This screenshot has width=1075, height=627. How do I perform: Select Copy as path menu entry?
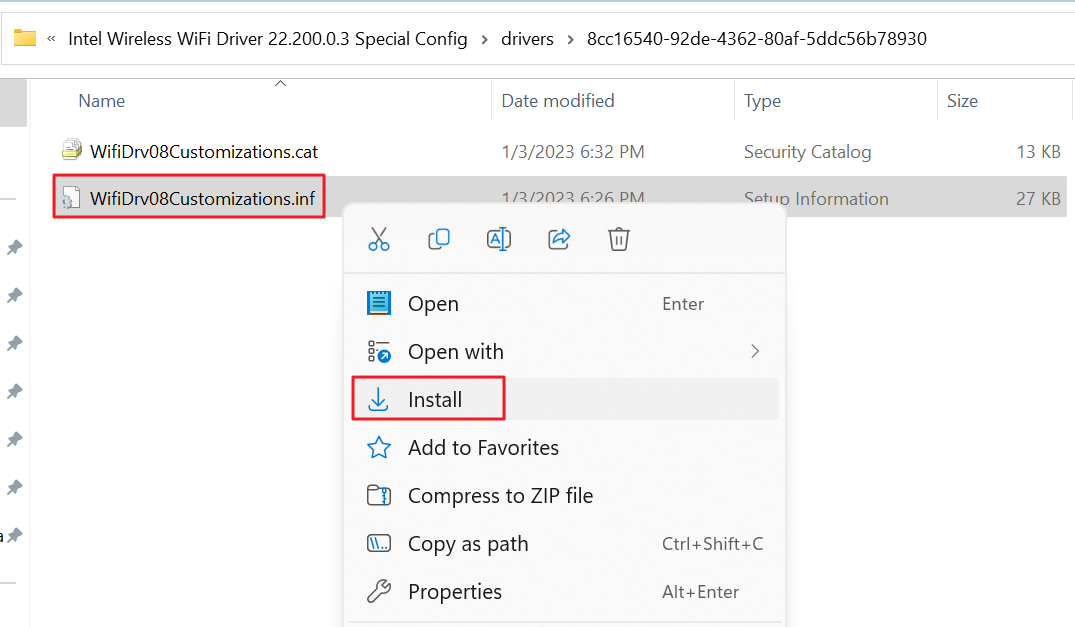click(x=468, y=544)
